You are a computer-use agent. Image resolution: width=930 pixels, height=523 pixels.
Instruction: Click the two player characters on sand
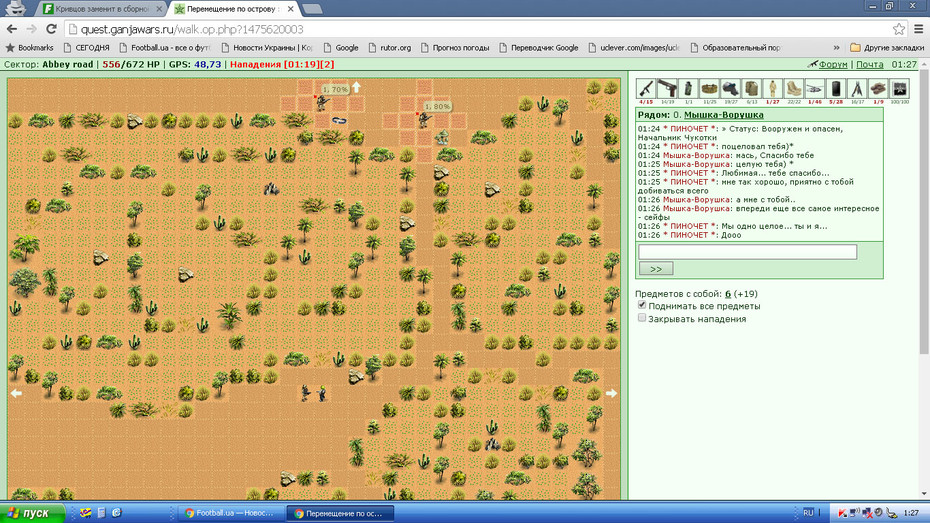tap(314, 393)
